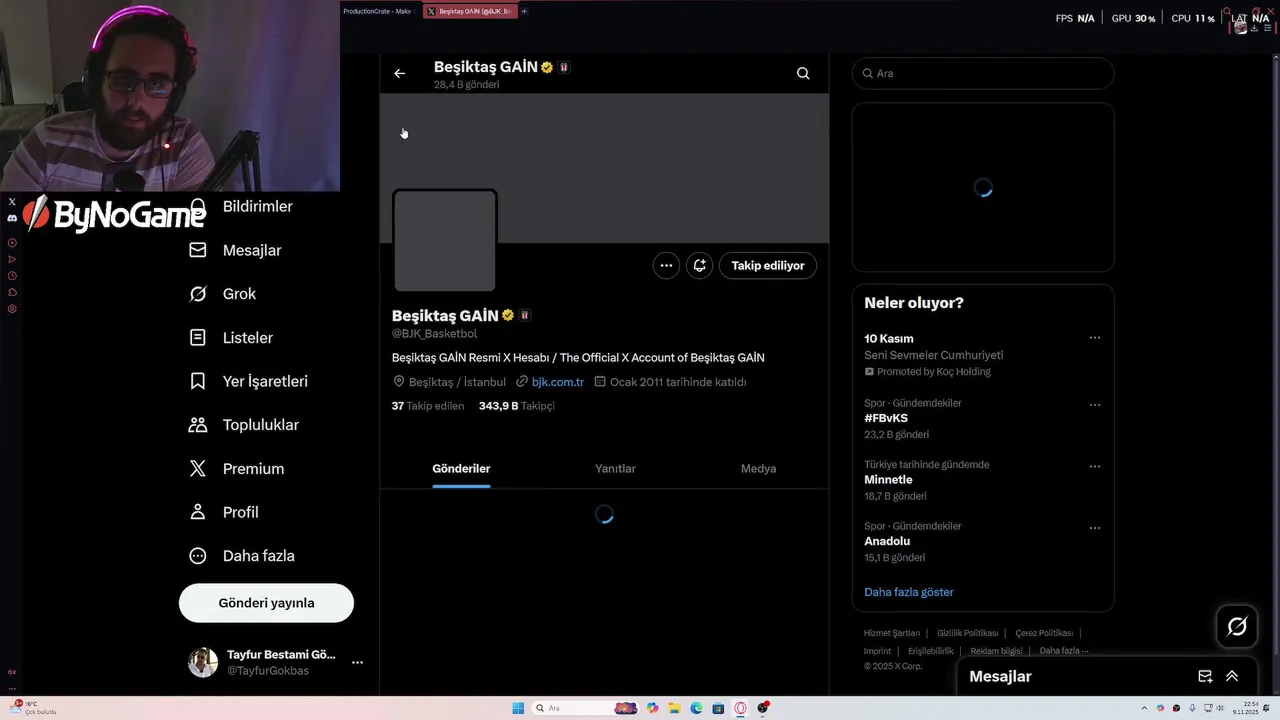Image resolution: width=1280 pixels, height=720 pixels.
Task: Open account options dots next to TayfurGokbas
Action: [x=357, y=662]
